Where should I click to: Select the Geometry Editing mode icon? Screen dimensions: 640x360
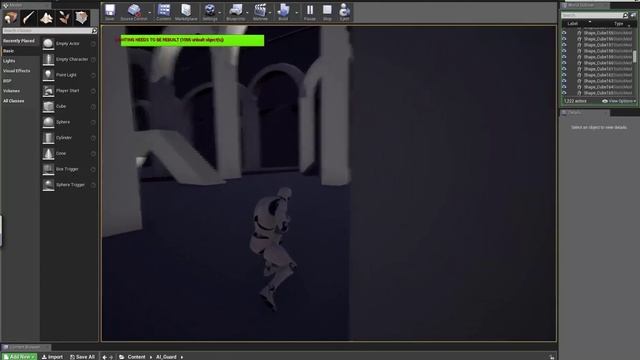[81, 18]
